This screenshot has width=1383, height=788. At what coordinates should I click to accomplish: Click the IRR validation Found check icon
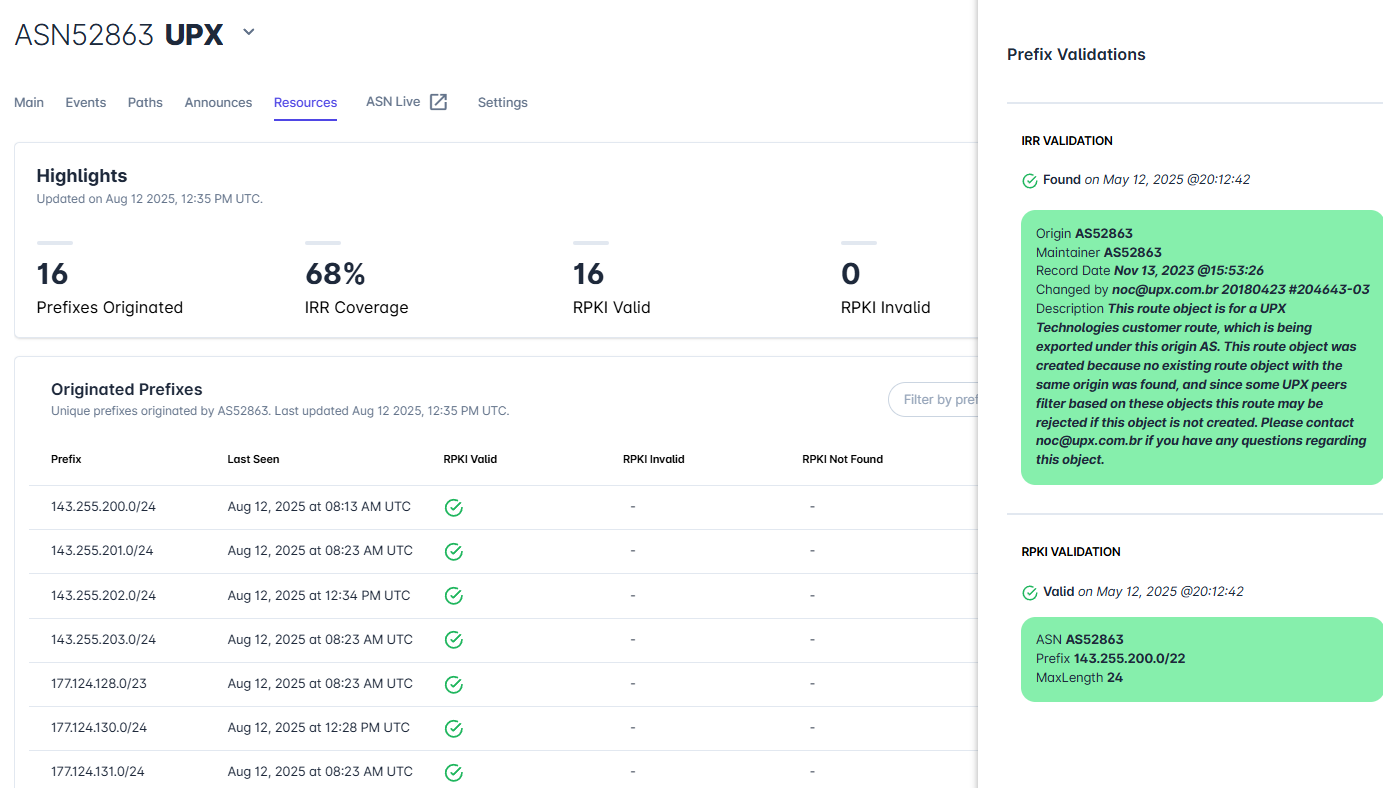pos(1030,181)
